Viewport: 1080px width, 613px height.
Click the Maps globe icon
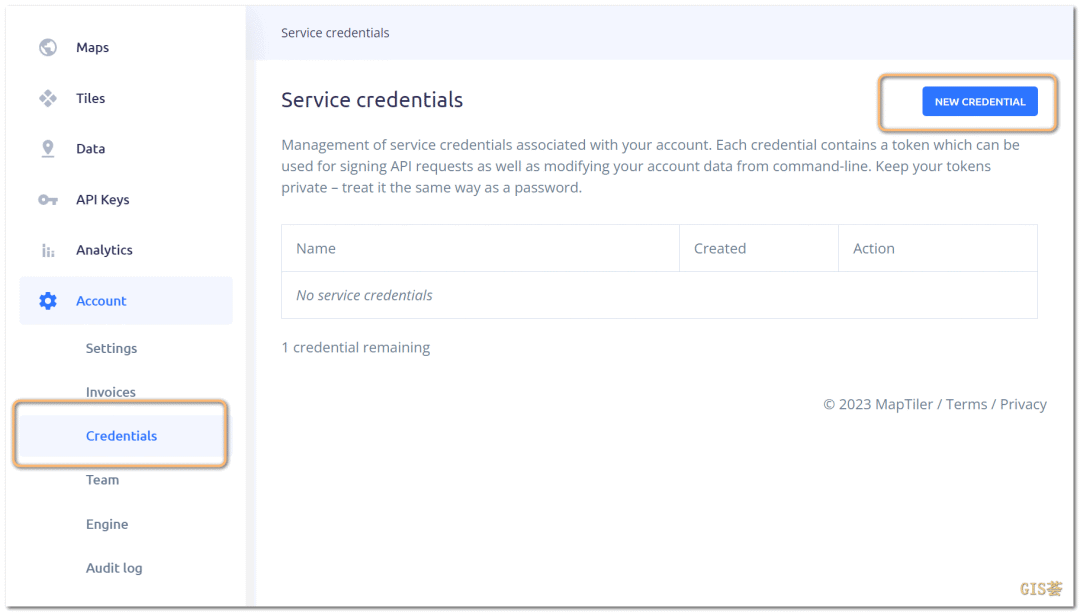(48, 48)
